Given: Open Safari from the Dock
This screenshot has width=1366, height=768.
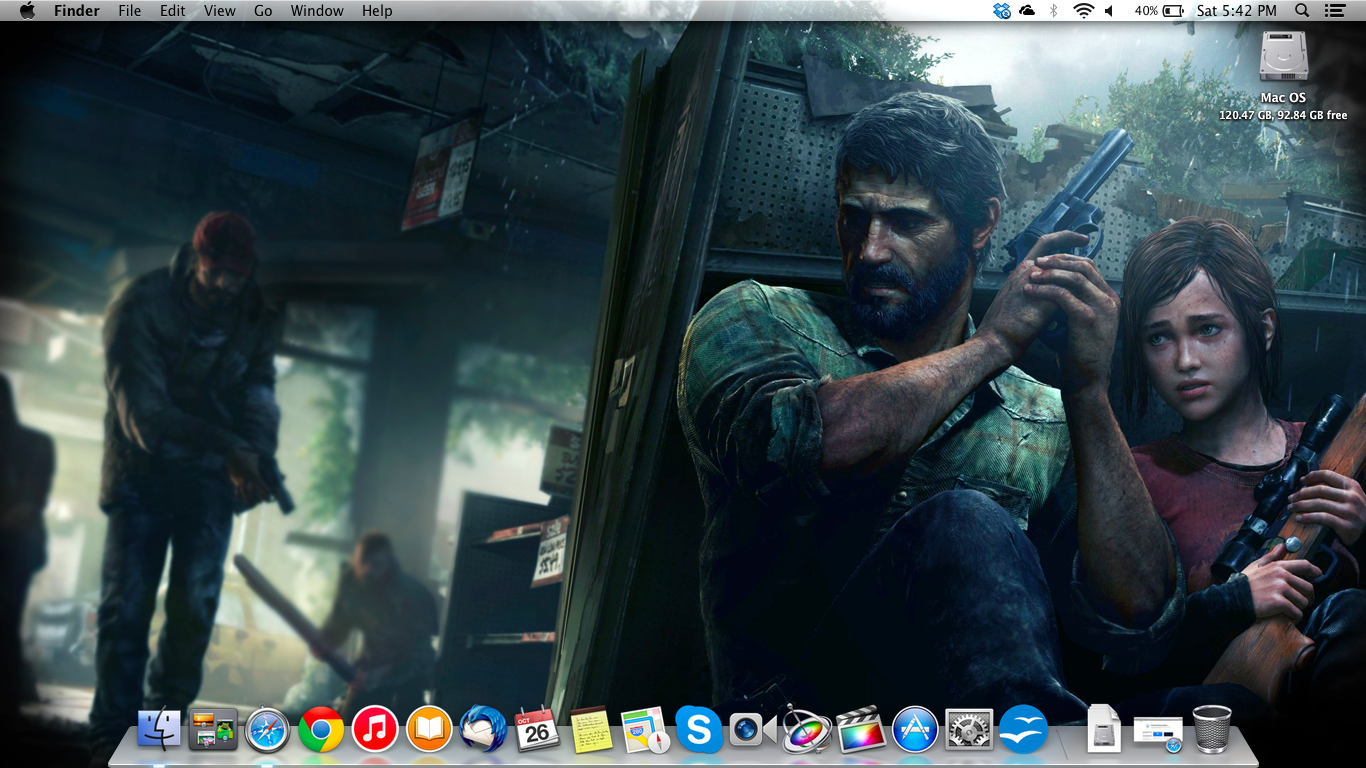Looking at the screenshot, I should pos(267,730).
